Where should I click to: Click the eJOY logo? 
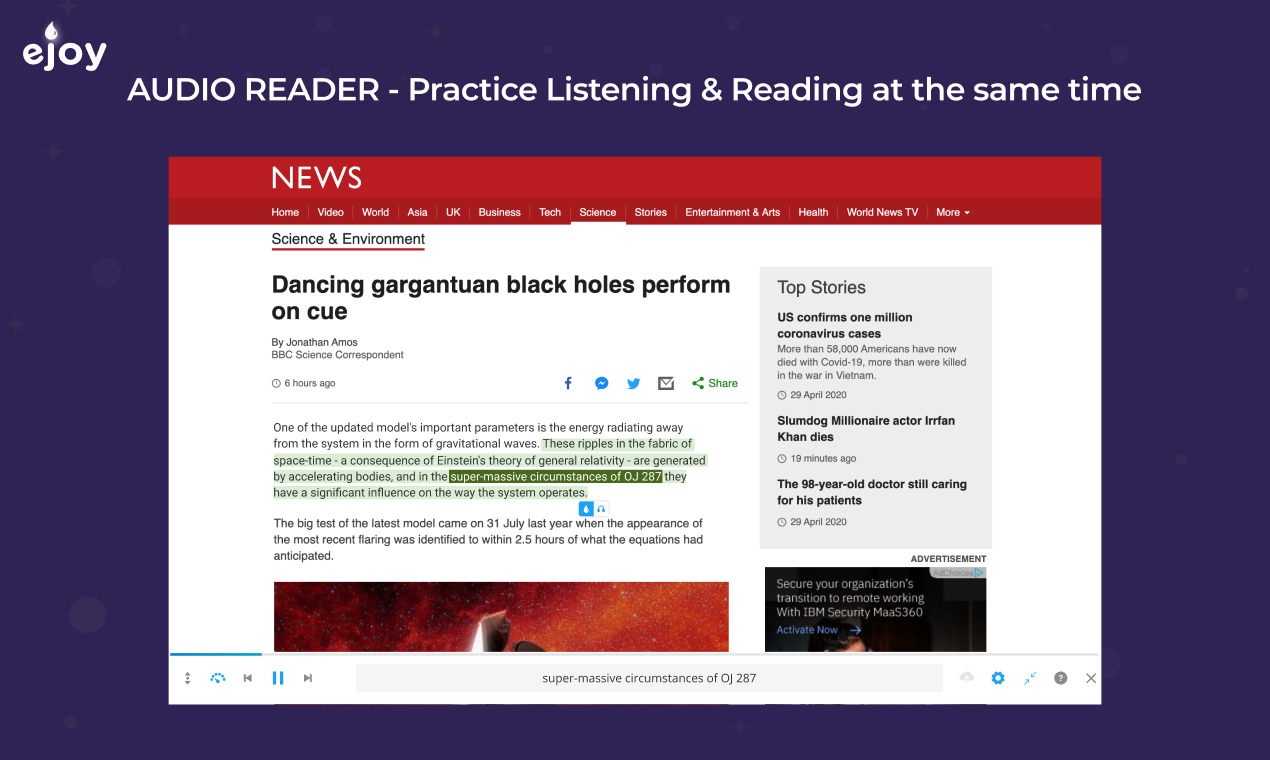point(64,48)
